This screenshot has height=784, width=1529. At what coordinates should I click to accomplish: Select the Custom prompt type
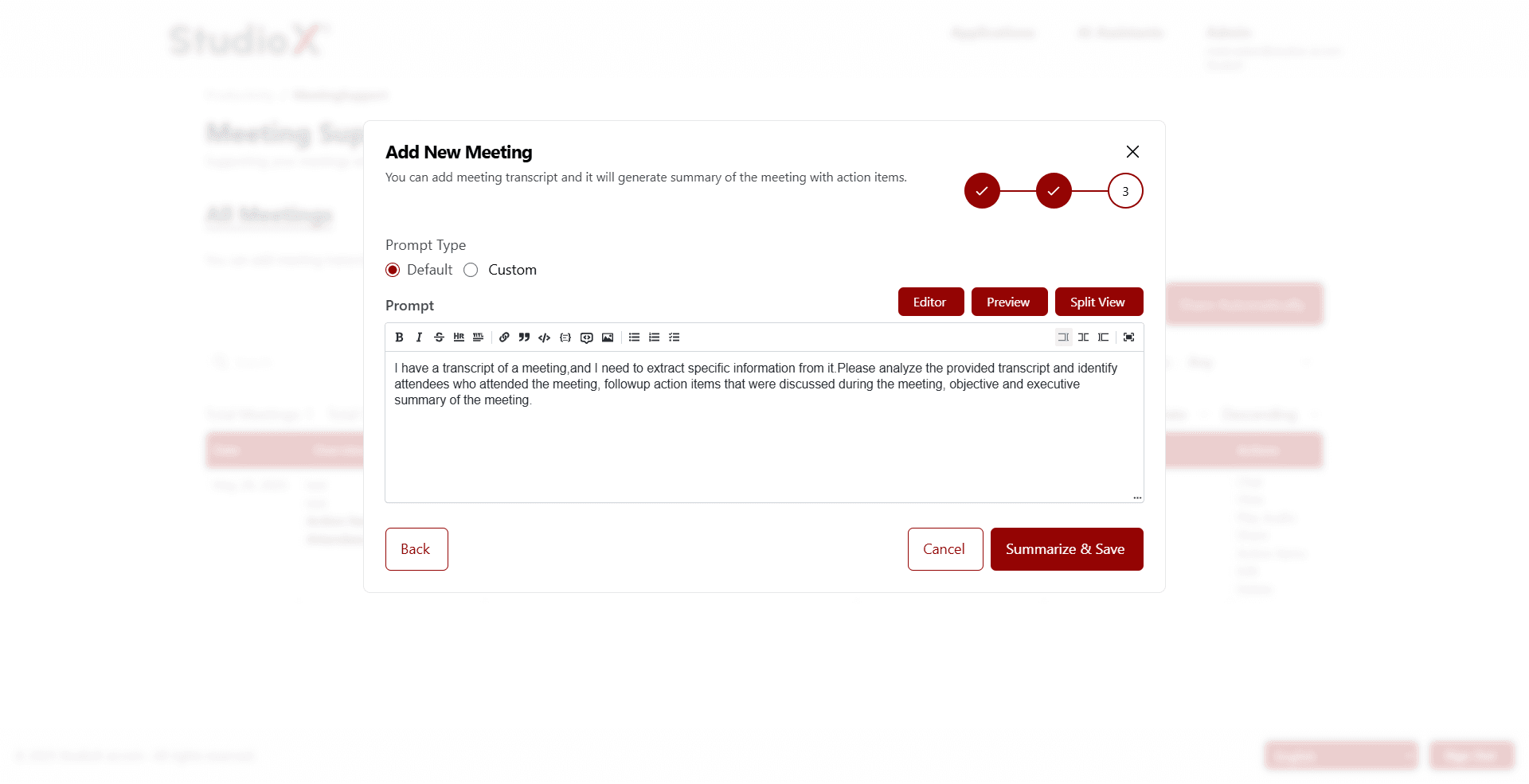pyautogui.click(x=471, y=270)
